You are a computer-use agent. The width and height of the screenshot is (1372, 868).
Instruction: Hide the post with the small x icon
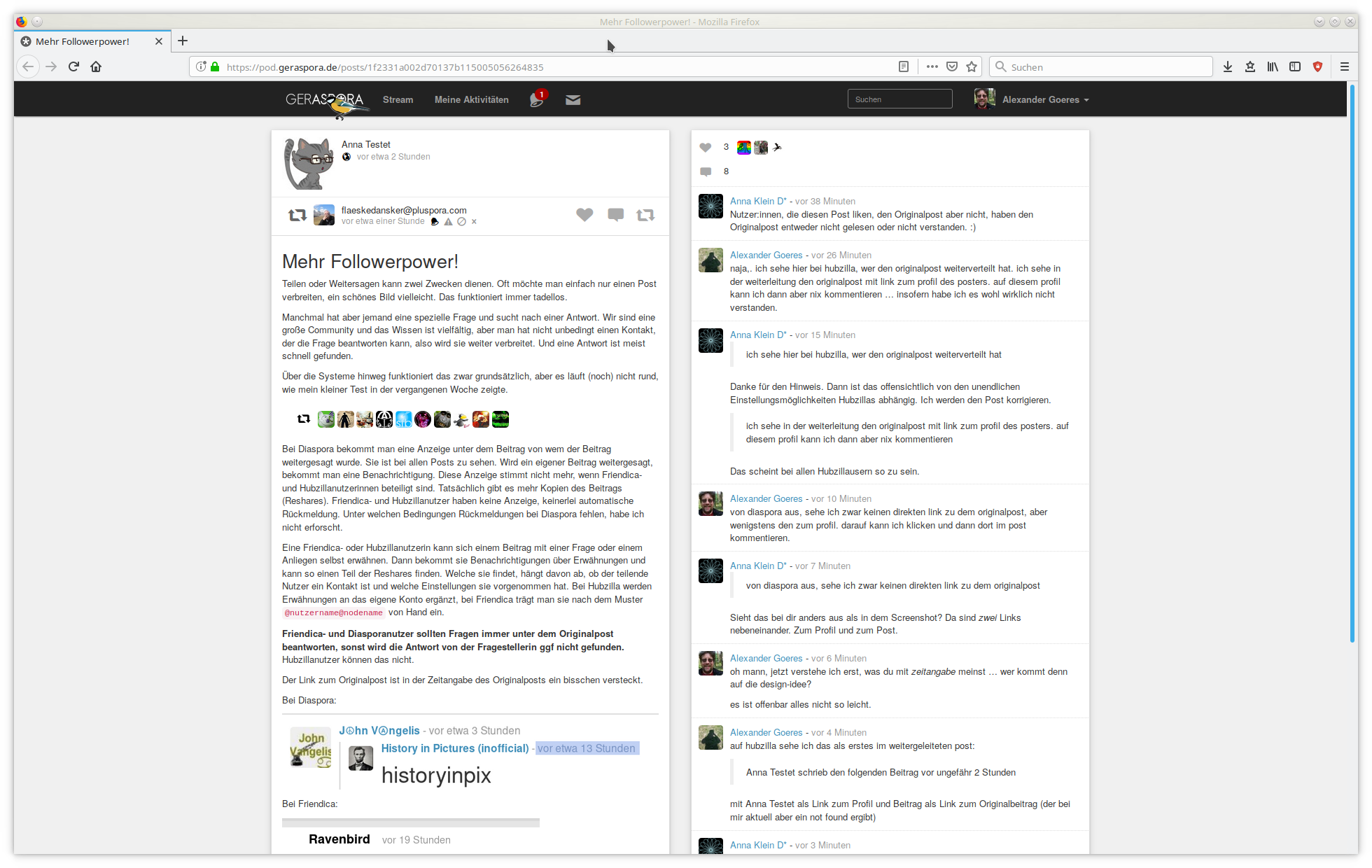pos(474,222)
